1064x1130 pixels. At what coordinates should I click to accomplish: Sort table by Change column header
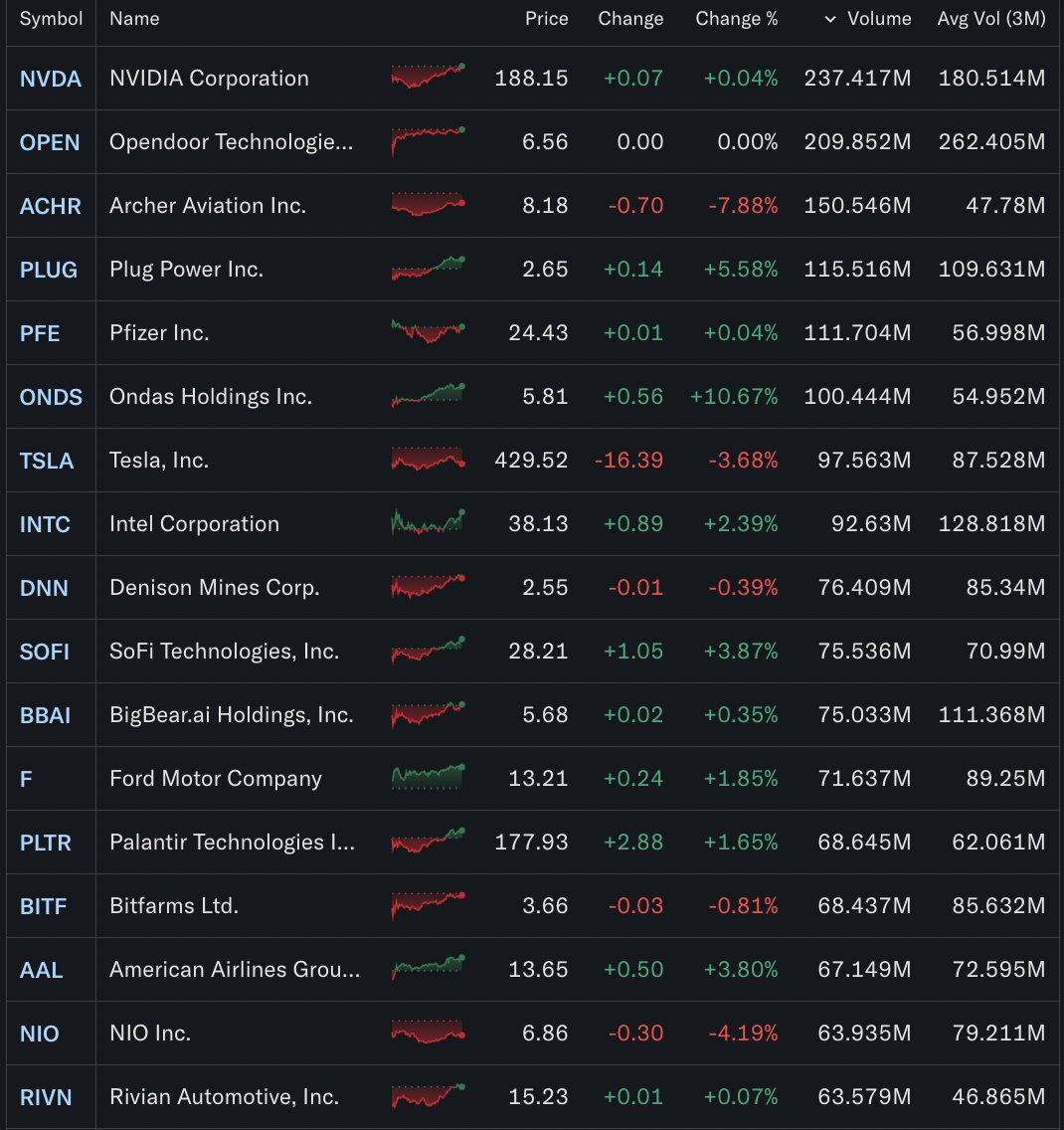pos(630,19)
